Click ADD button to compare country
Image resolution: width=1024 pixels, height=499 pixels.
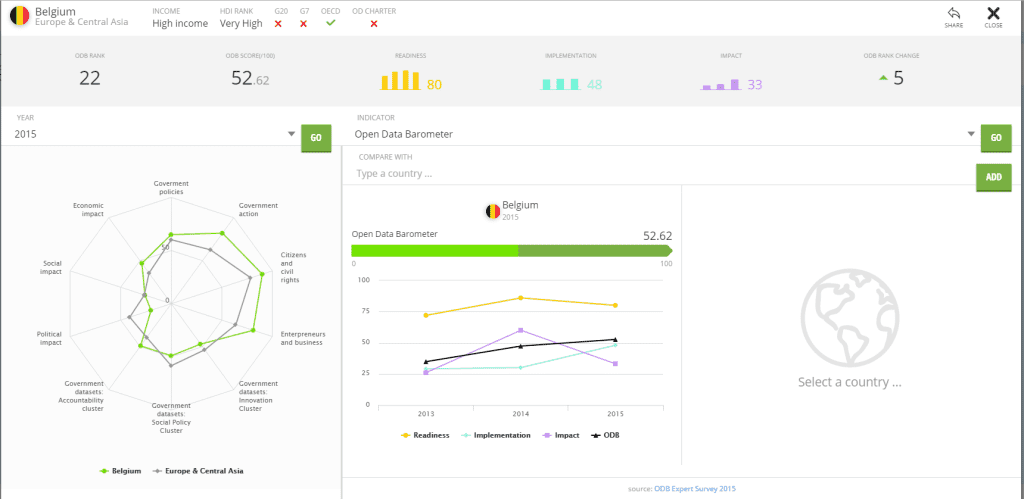pos(993,176)
